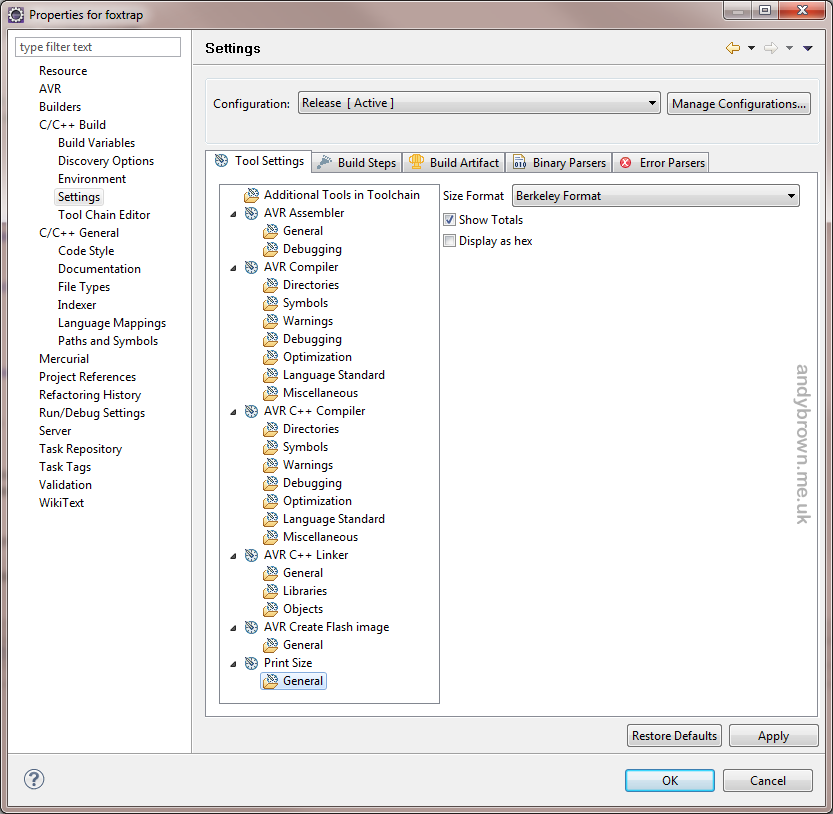Viewport: 833px width, 814px height.
Task: Click the Manage Configurations button
Action: pyautogui.click(x=738, y=103)
